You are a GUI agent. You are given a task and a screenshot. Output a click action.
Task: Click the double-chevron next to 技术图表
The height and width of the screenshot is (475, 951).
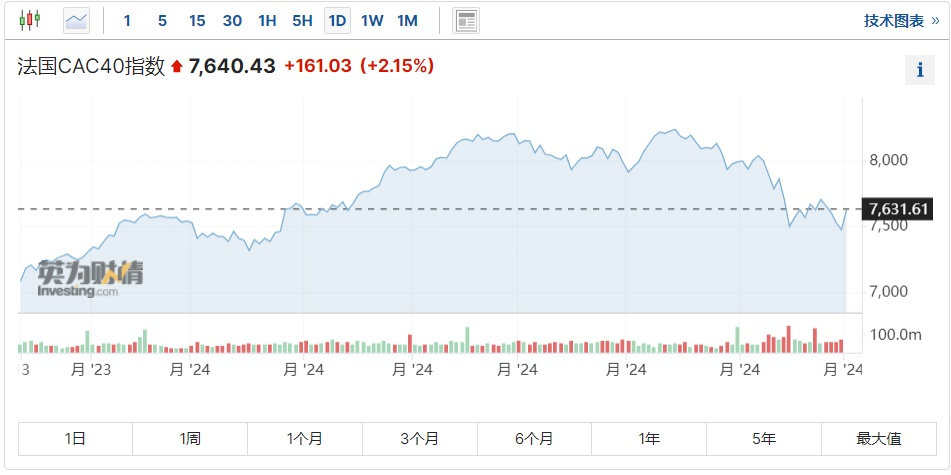click(935, 21)
